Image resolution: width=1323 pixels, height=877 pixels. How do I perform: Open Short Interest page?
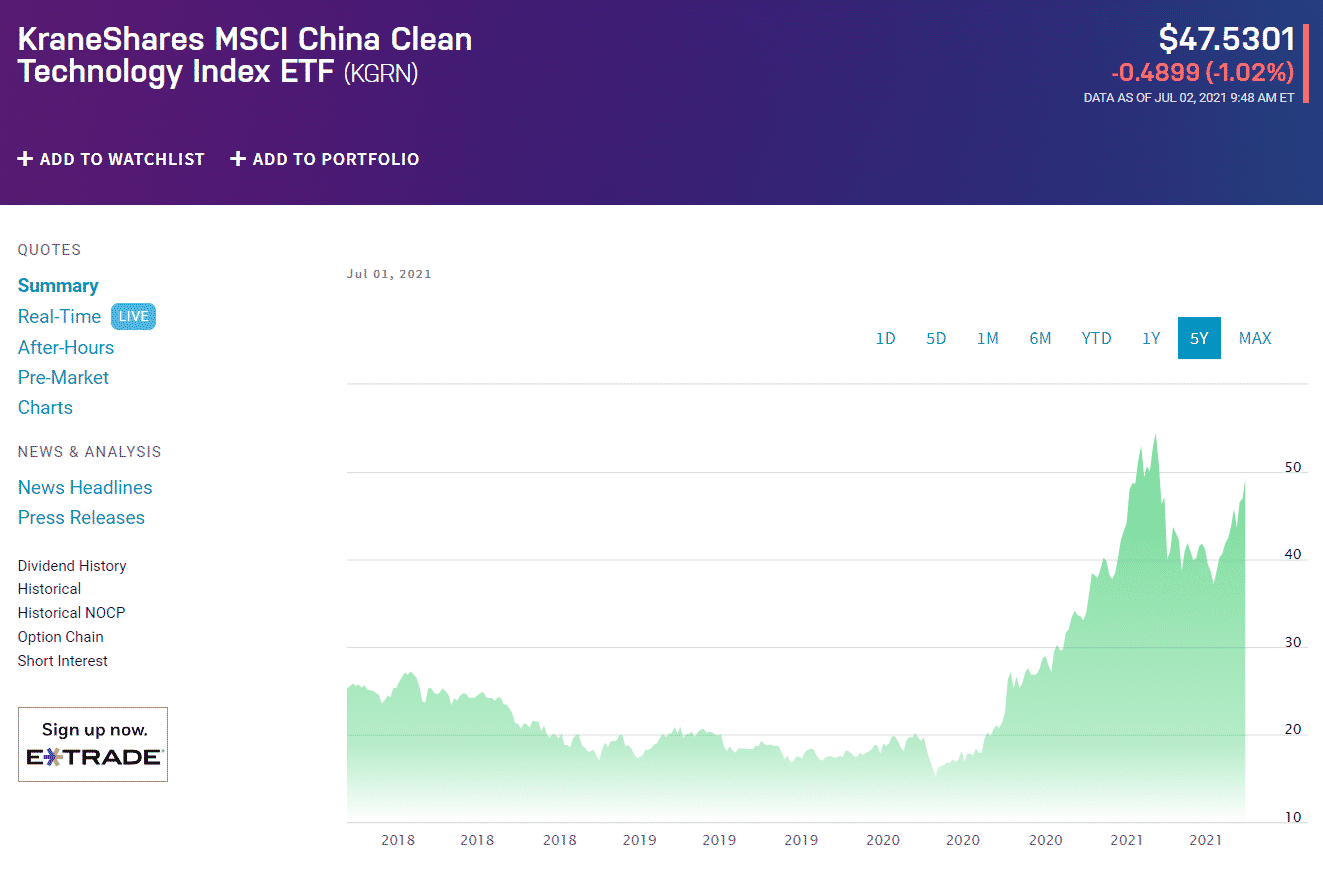click(63, 661)
